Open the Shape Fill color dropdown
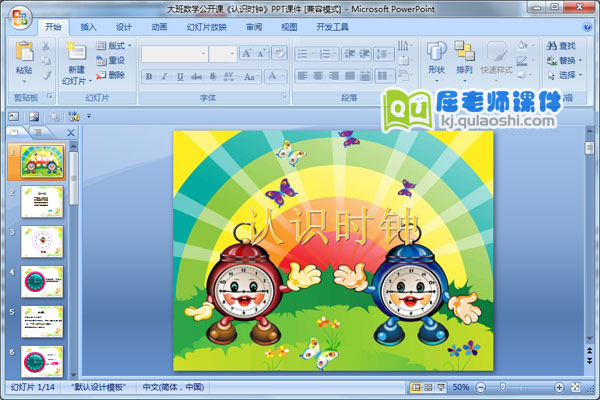The width and height of the screenshot is (600, 400). click(x=525, y=46)
